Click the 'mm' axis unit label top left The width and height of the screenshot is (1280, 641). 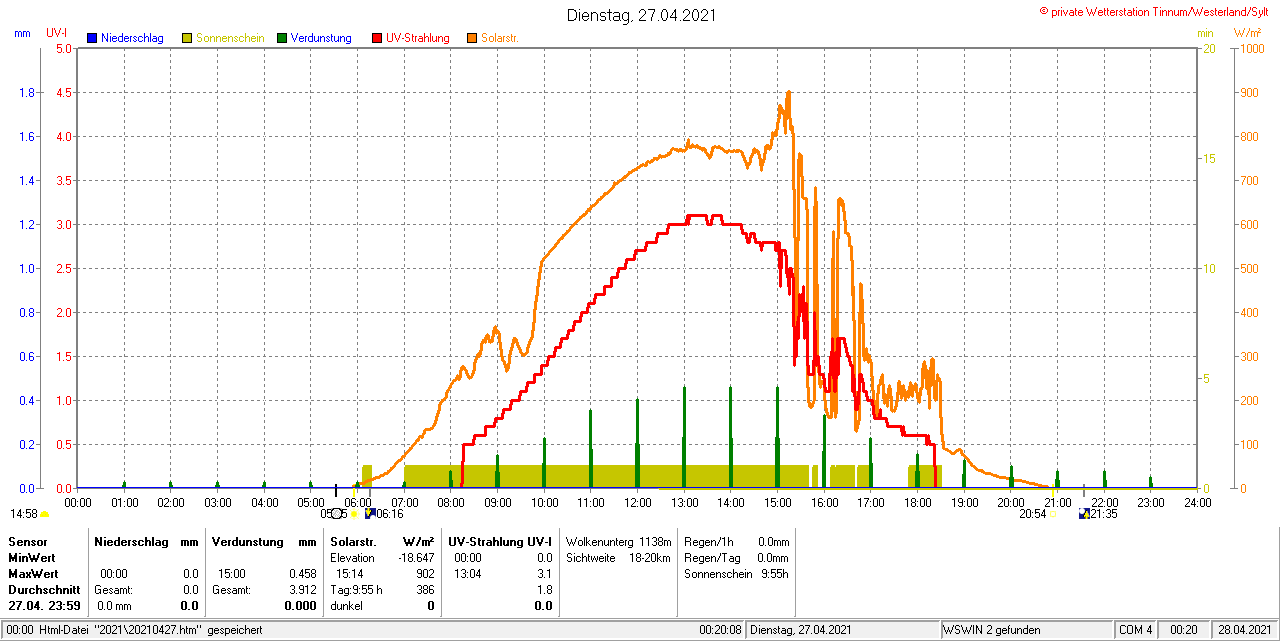pyautogui.click(x=23, y=33)
